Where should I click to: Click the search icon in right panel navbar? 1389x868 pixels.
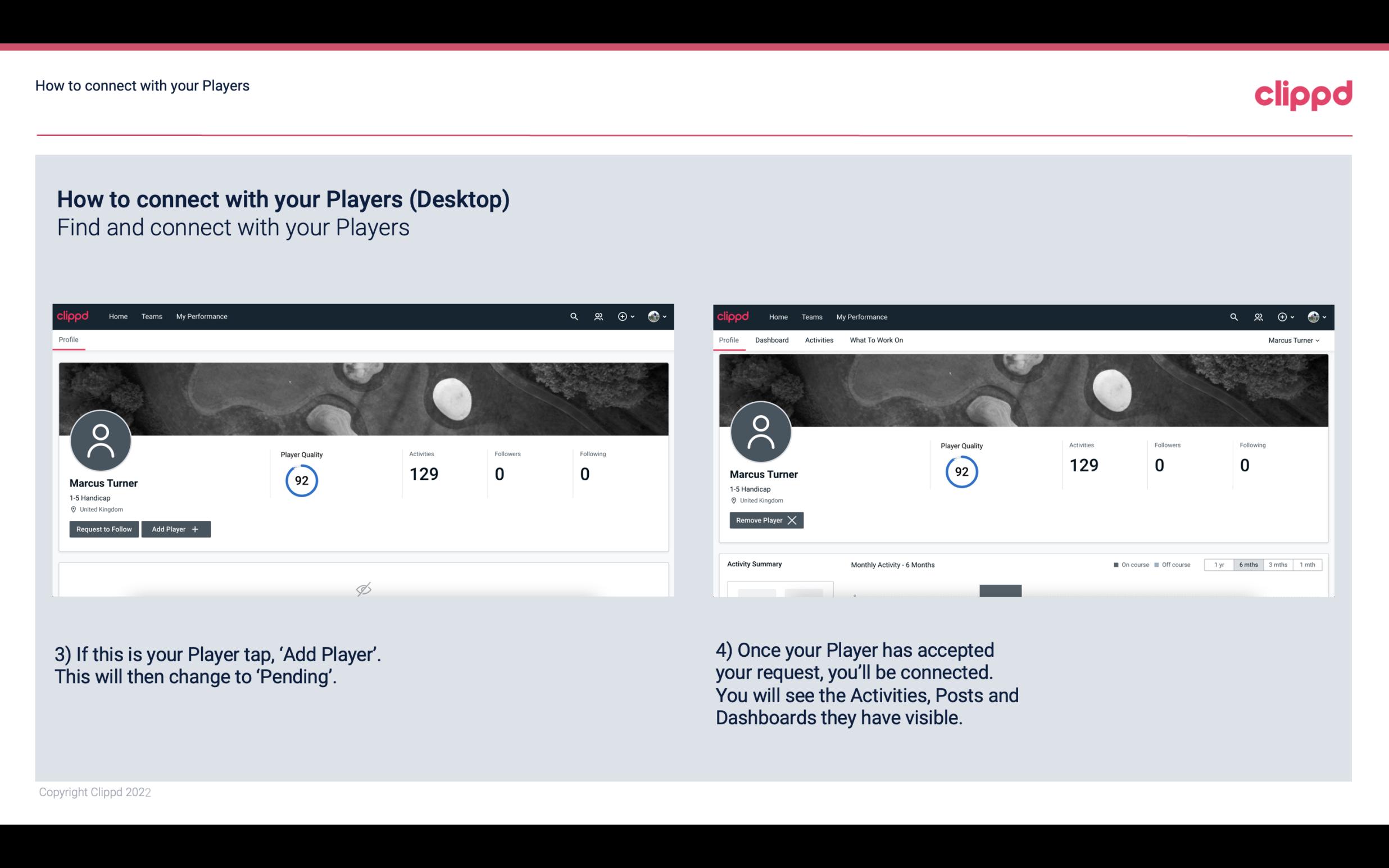coord(1233,316)
